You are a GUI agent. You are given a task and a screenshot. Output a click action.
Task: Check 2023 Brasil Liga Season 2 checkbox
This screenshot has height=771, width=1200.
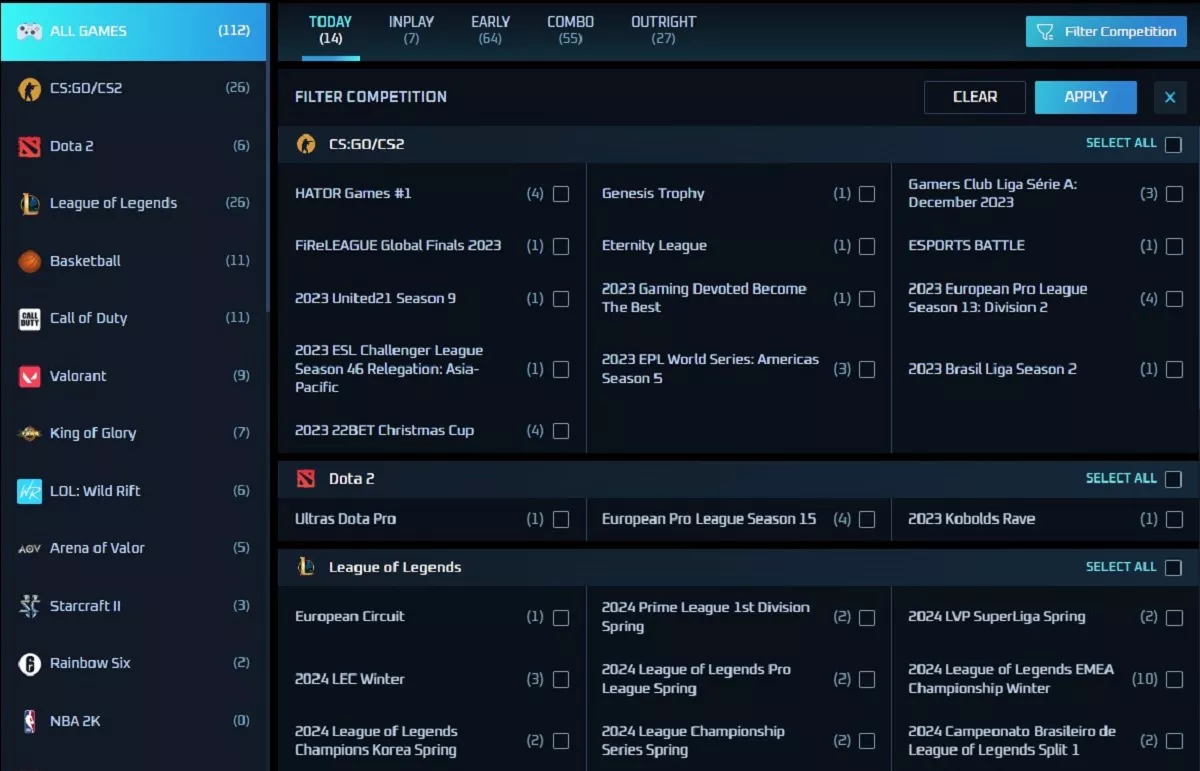pos(1174,369)
